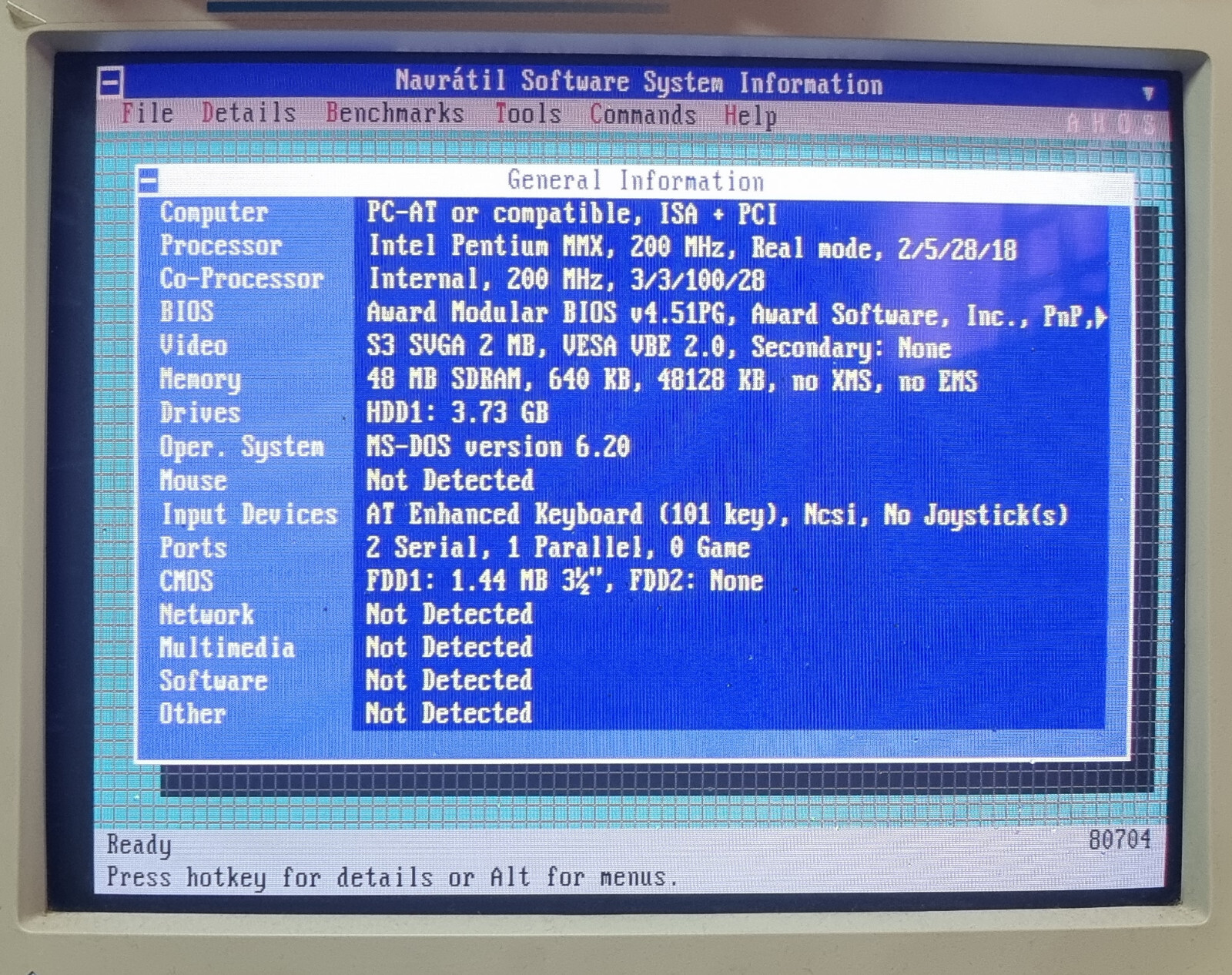The height and width of the screenshot is (975, 1232).
Task: Click the 'HDD1: 3.73 GB' value
Action: (x=457, y=413)
